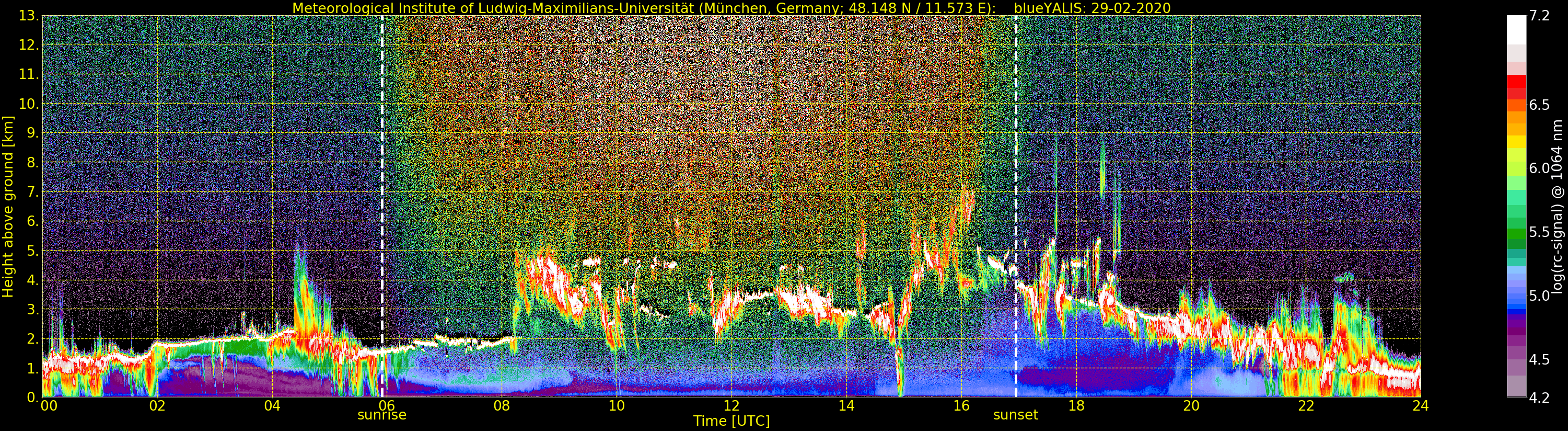Click the time axis tick '20'
Viewport: 1568px width, 431px height.
1191,406
